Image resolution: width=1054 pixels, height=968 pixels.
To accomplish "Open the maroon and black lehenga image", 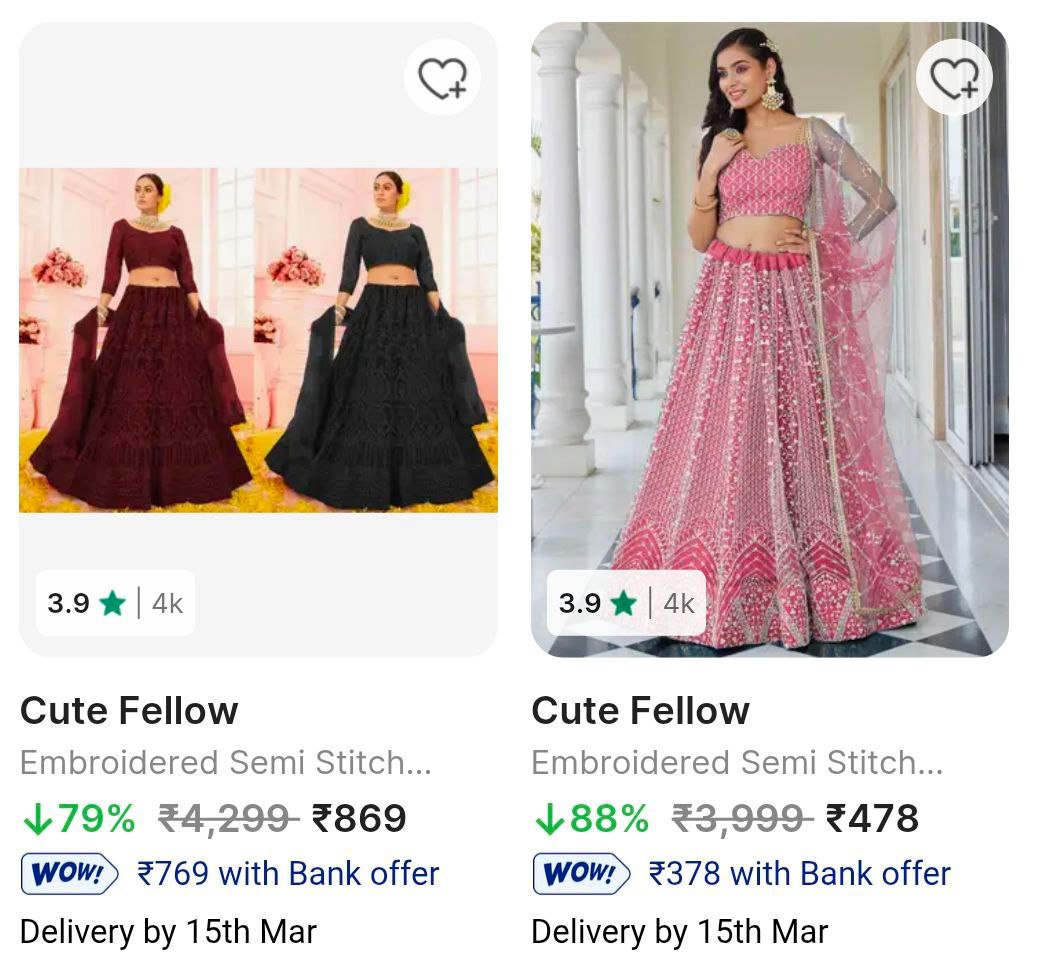I will [x=258, y=340].
